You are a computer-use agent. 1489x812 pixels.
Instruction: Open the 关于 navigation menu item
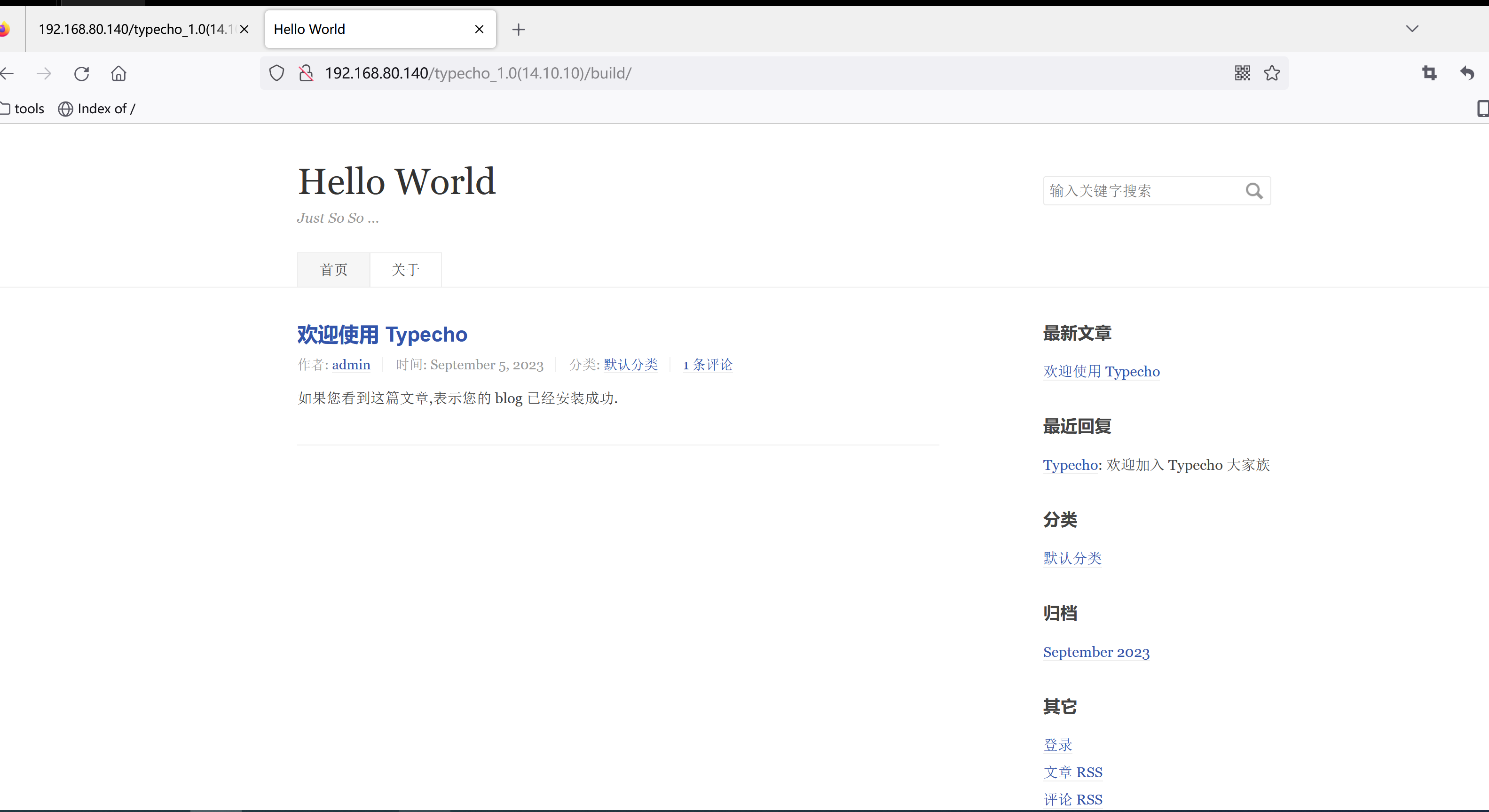405,270
